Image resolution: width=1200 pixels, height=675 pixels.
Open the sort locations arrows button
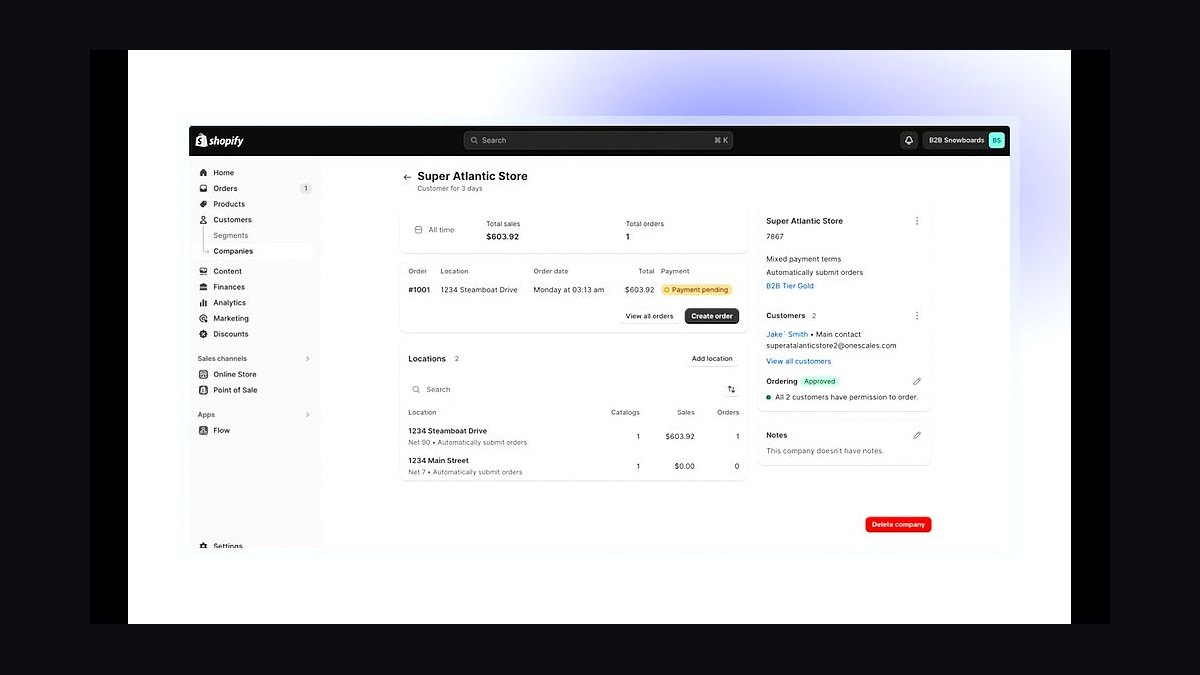pyautogui.click(x=731, y=390)
